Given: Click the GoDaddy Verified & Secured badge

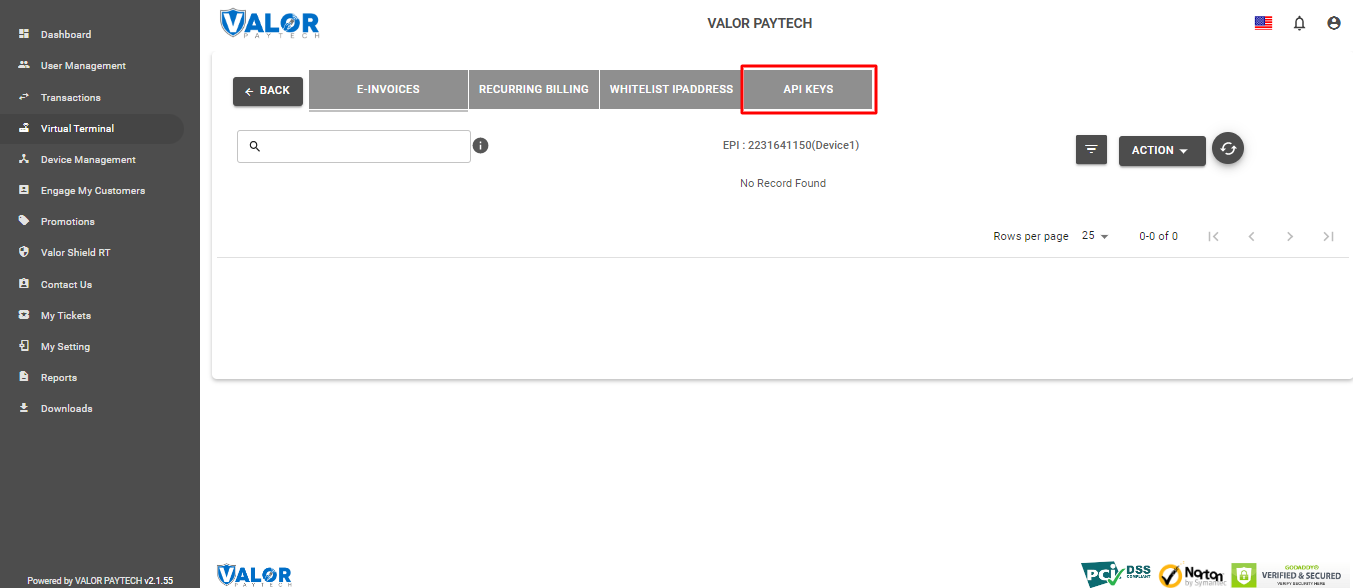Looking at the screenshot, I should tap(1287, 574).
